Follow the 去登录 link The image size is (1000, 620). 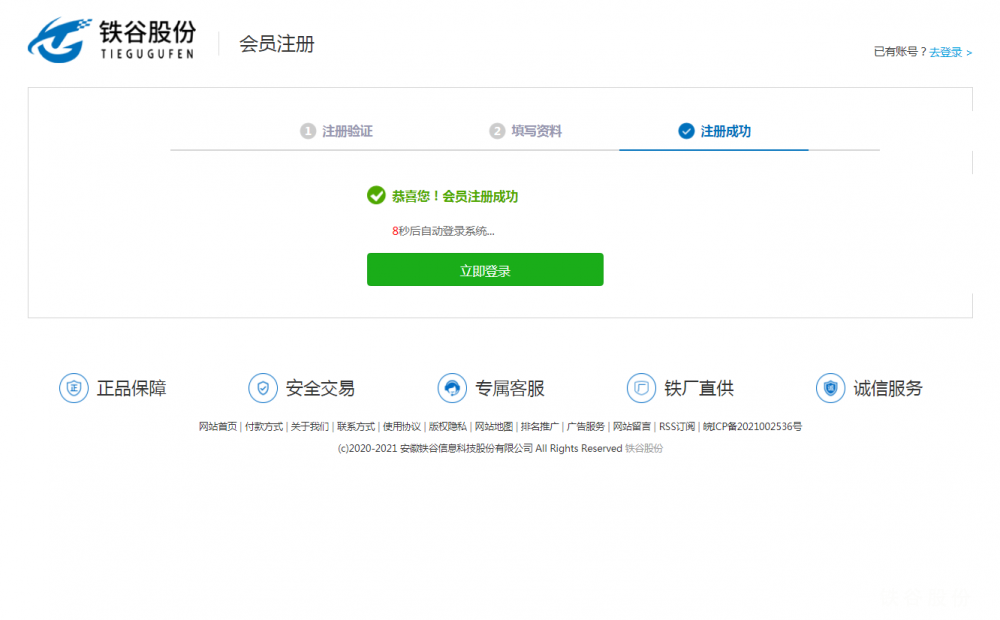coord(945,52)
